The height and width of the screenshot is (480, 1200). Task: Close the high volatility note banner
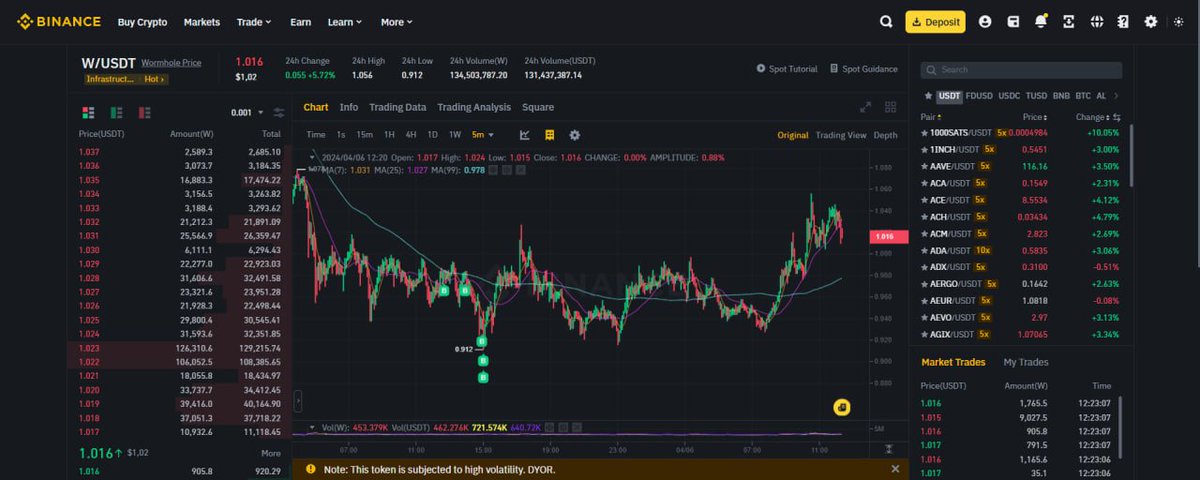pyautogui.click(x=895, y=468)
